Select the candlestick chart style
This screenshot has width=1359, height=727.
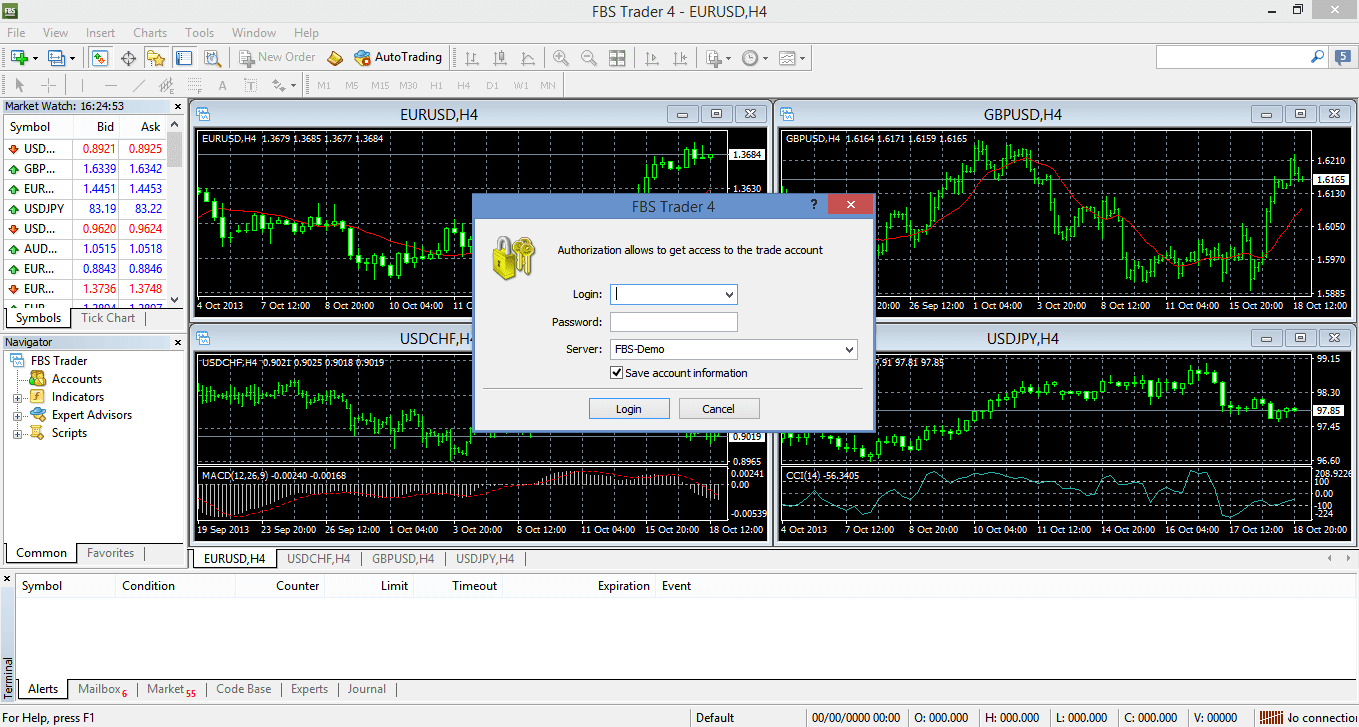click(x=501, y=57)
